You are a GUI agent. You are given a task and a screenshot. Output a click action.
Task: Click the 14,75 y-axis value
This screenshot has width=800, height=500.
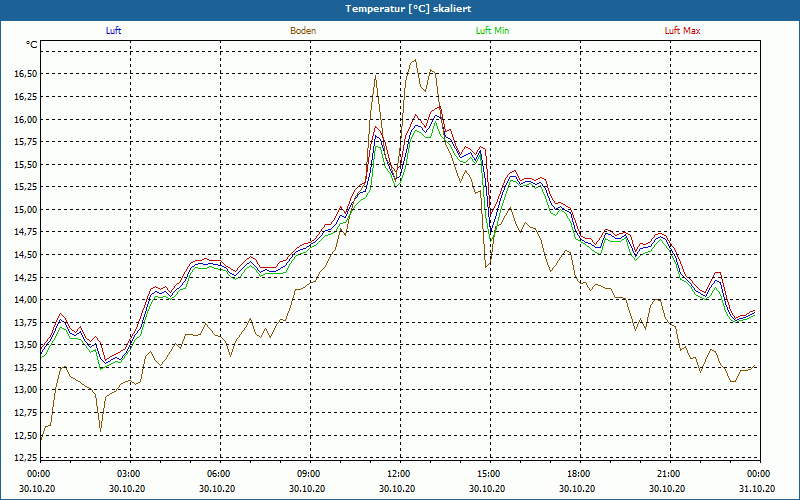tap(26, 232)
